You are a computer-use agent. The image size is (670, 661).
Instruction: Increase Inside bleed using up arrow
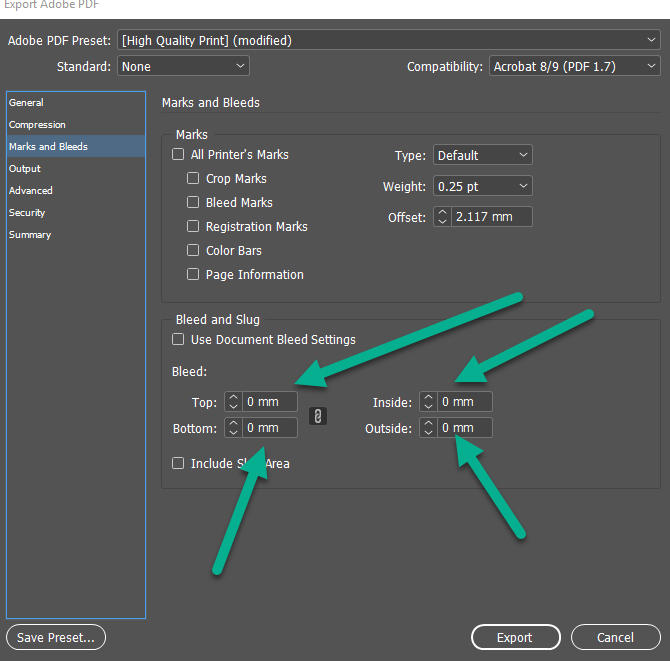pos(428,397)
